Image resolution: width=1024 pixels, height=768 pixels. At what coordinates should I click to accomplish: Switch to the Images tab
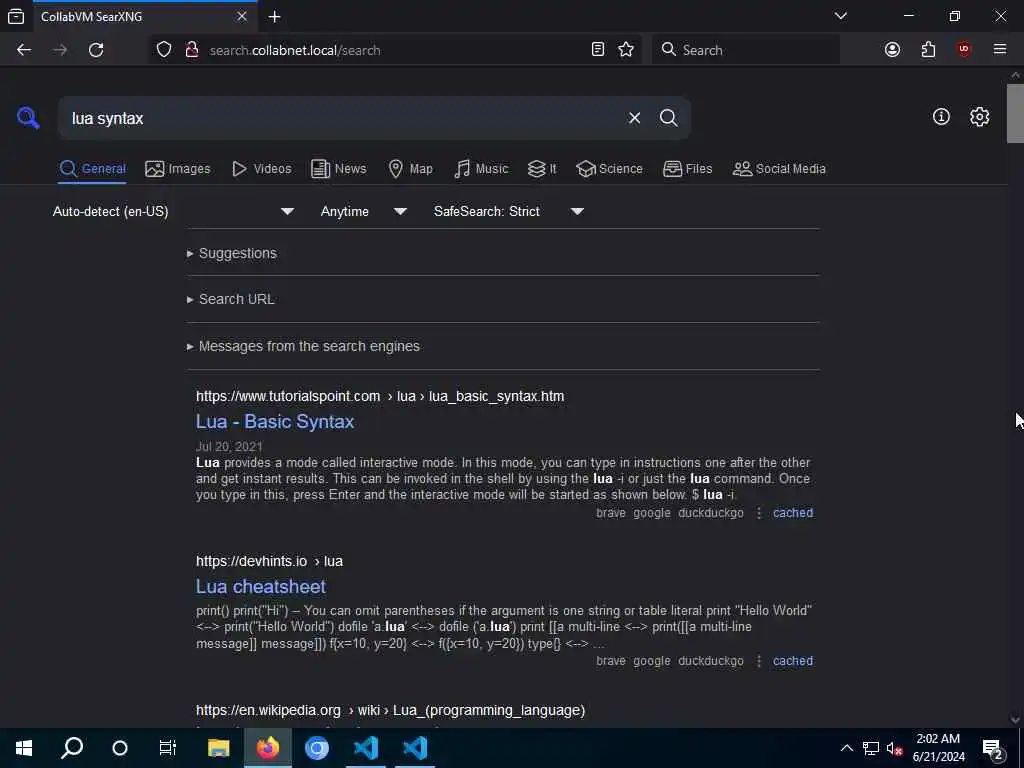click(178, 168)
